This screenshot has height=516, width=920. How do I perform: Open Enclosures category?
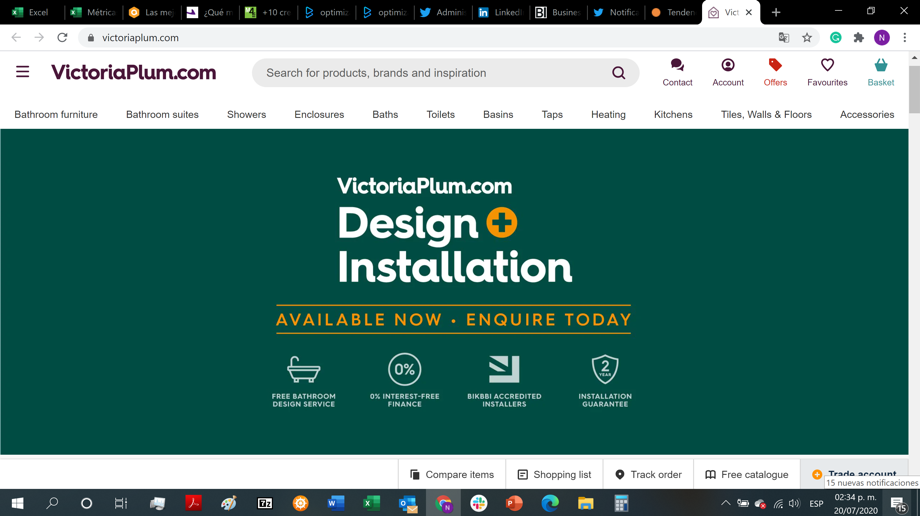(319, 114)
